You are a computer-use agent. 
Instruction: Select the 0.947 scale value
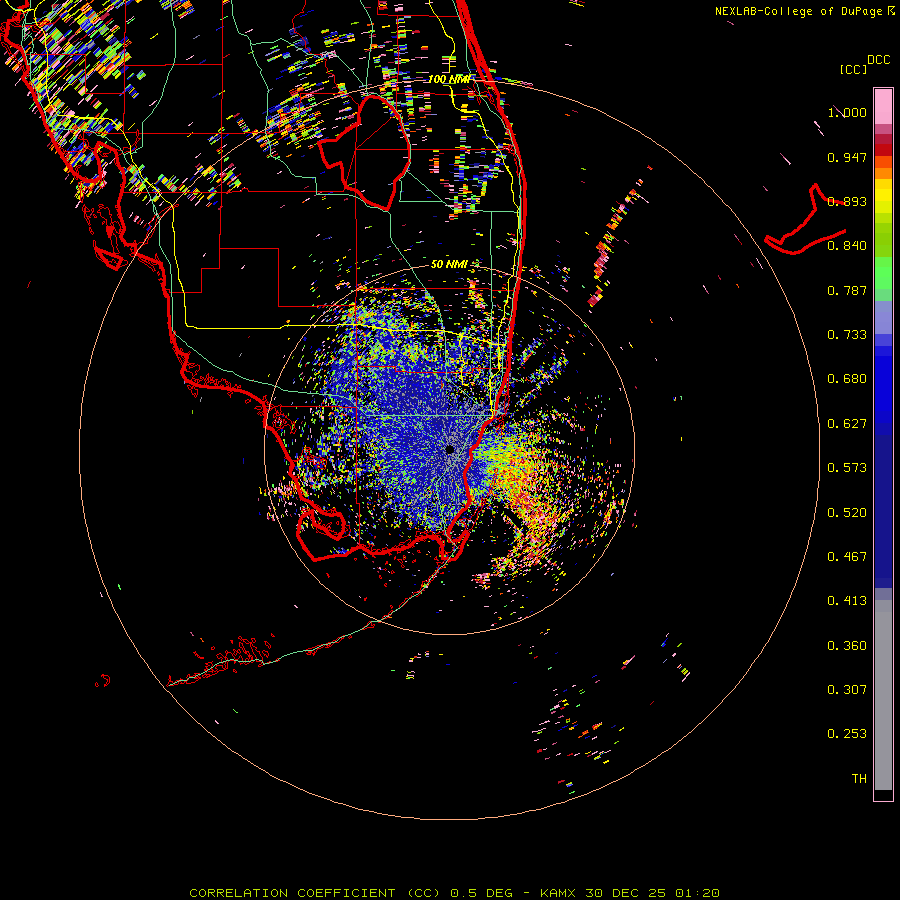pos(847,157)
